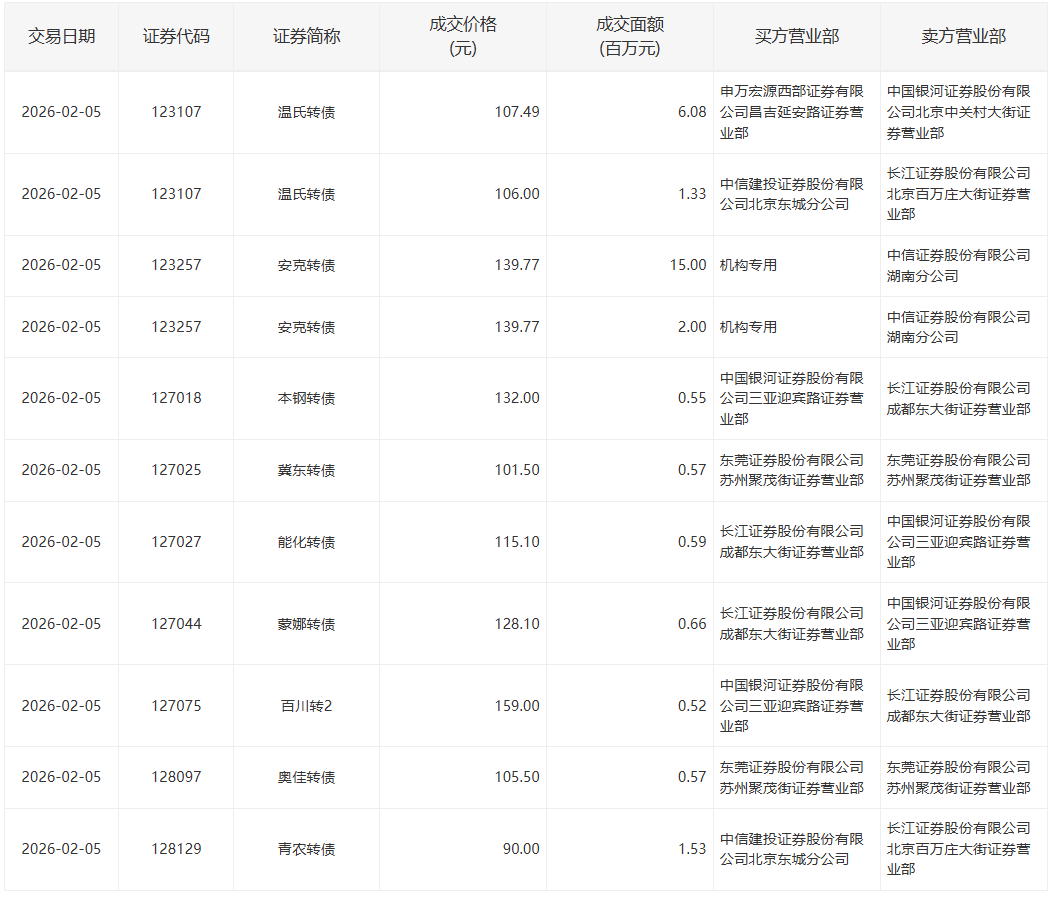Select the 证券简称 column header
This screenshot has height=897, width=1053.
coord(306,36)
